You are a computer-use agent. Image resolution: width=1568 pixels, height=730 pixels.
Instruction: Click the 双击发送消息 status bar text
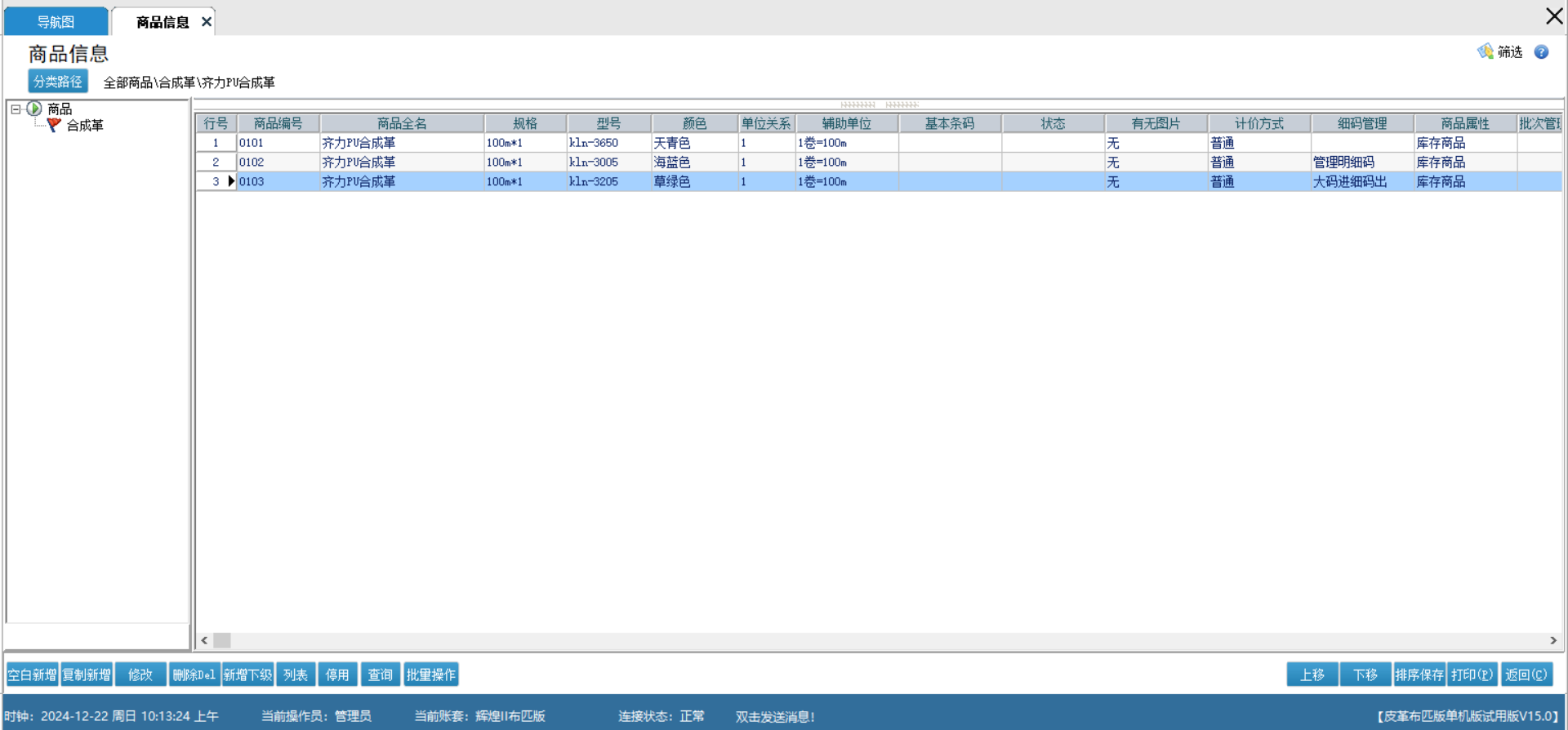(774, 716)
